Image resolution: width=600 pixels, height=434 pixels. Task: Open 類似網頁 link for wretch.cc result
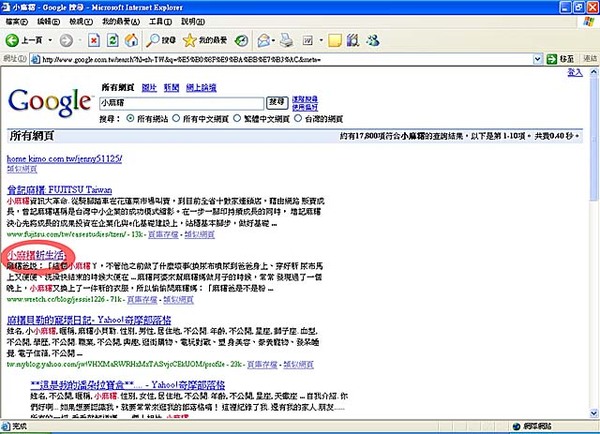tap(178, 299)
